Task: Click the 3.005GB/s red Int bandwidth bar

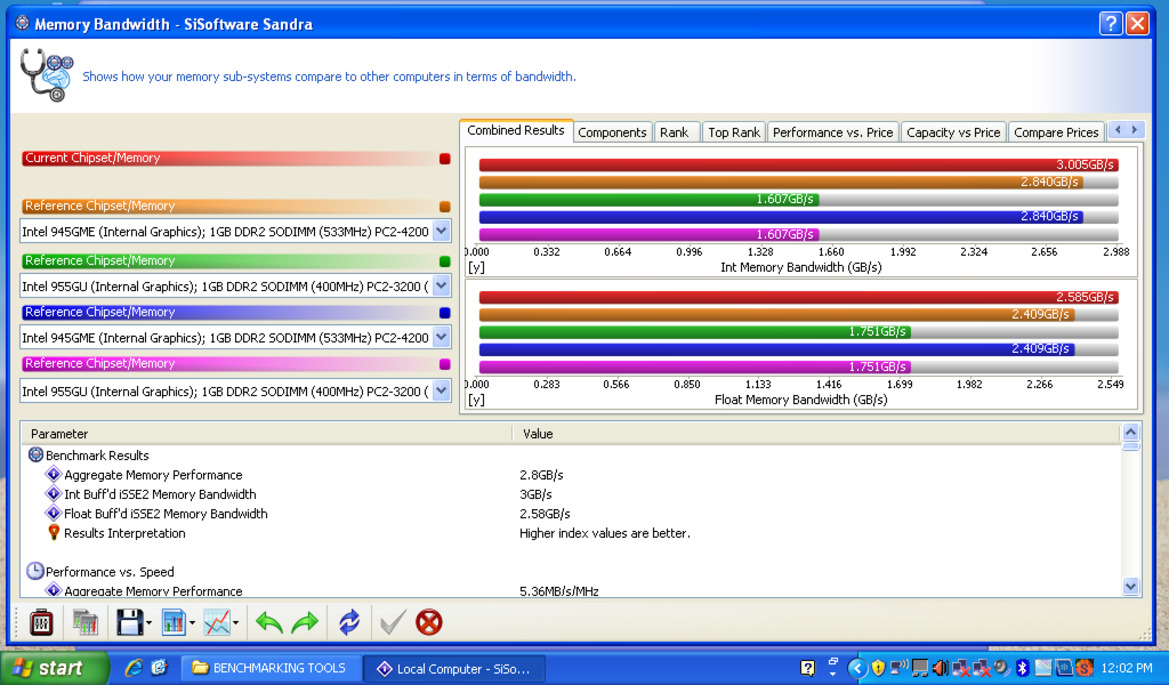Action: pyautogui.click(x=798, y=165)
